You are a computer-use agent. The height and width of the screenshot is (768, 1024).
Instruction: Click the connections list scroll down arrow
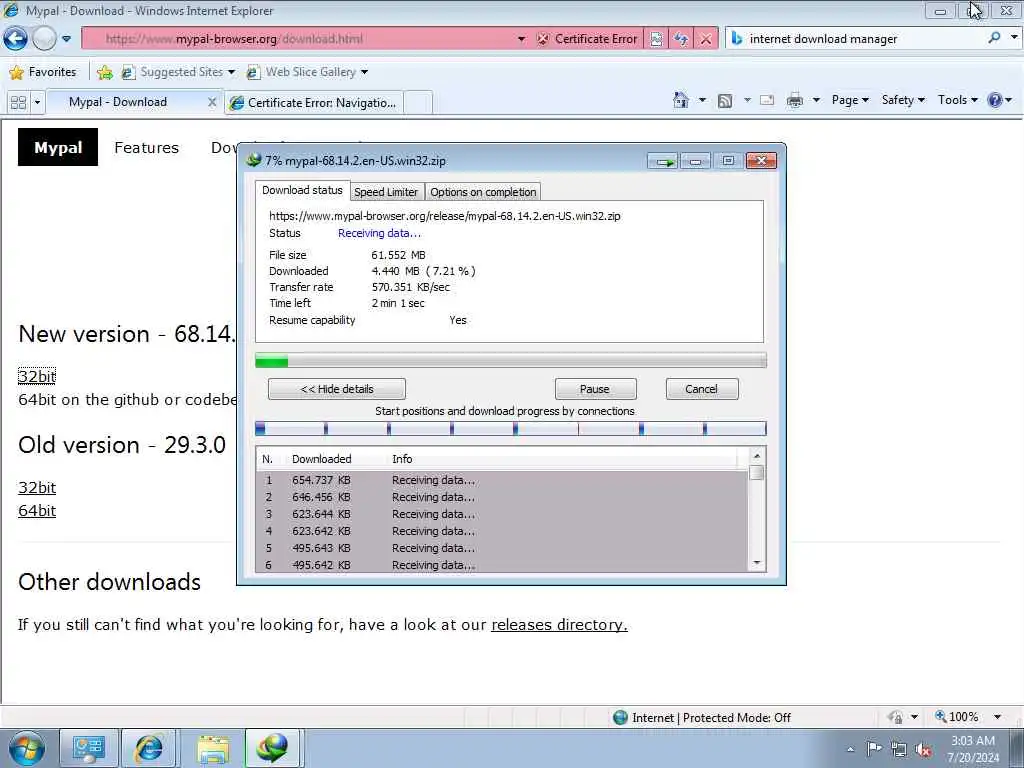(757, 562)
